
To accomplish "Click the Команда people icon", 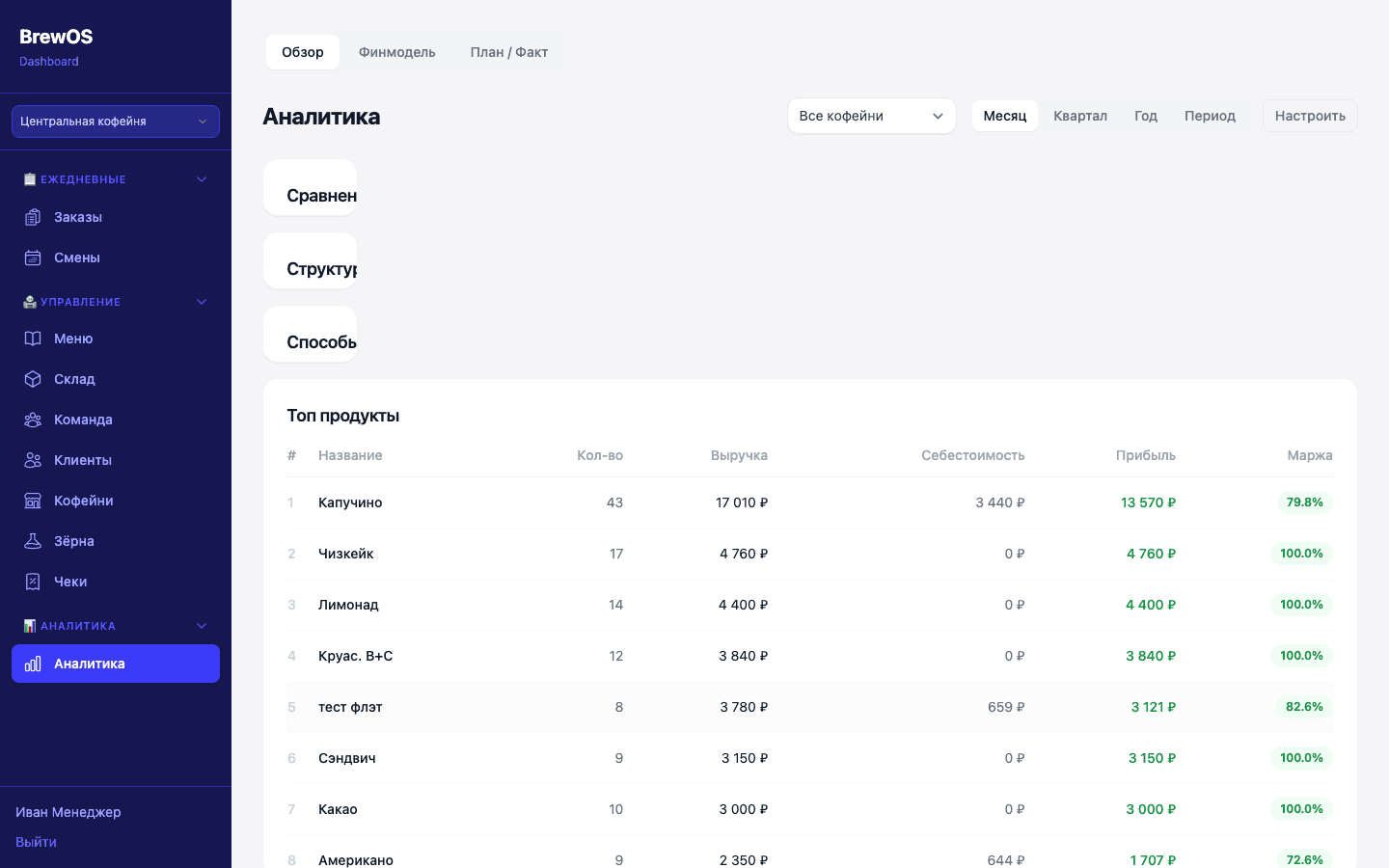I will 33,420.
